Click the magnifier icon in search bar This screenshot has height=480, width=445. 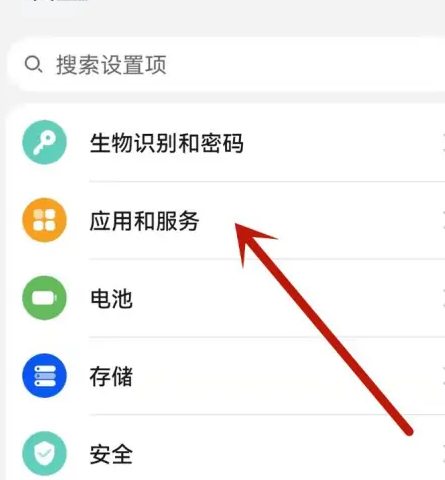click(x=33, y=64)
